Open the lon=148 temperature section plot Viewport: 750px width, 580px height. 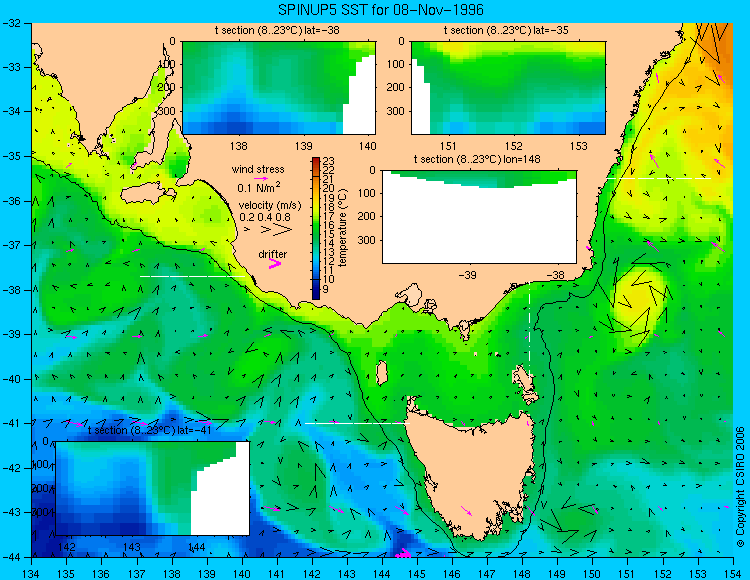pyautogui.click(x=479, y=216)
